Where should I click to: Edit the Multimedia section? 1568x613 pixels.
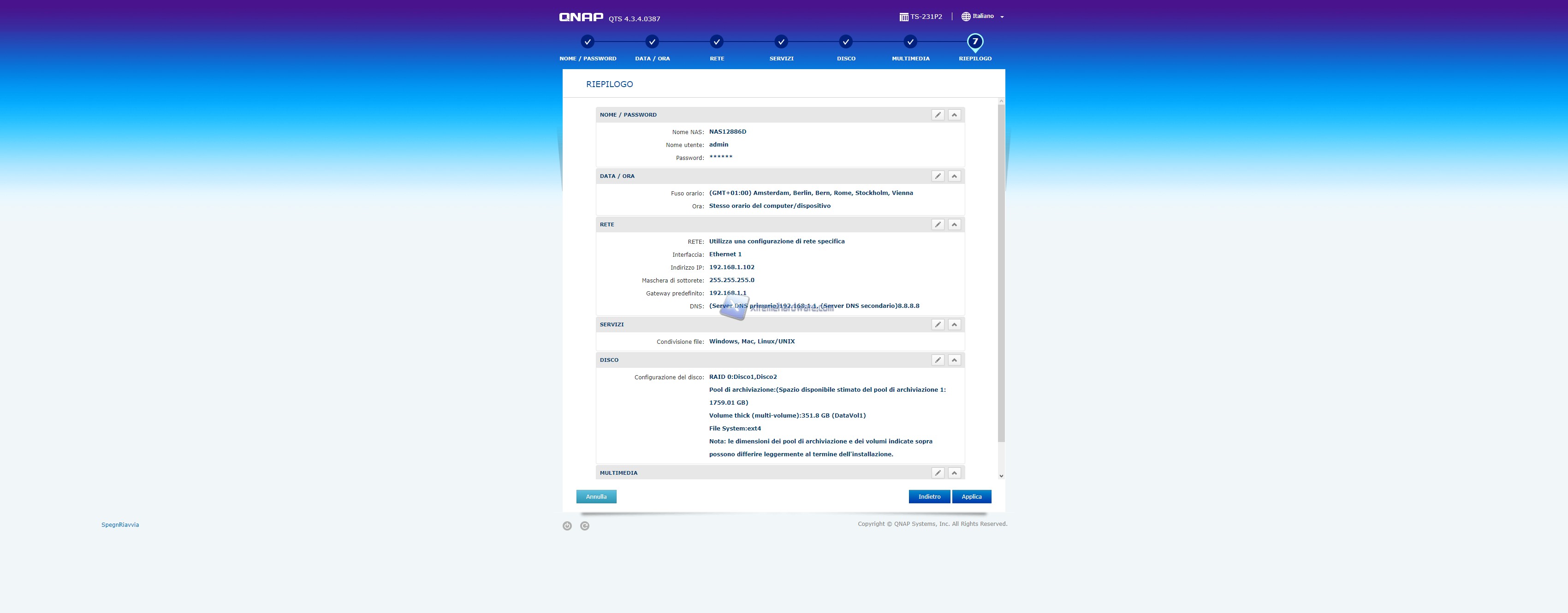[x=938, y=473]
